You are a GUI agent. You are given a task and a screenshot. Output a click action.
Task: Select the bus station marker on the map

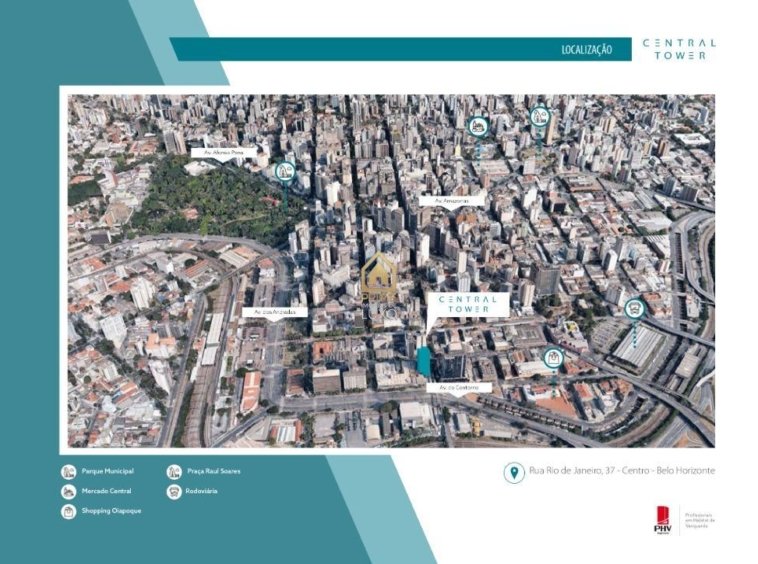(x=633, y=310)
